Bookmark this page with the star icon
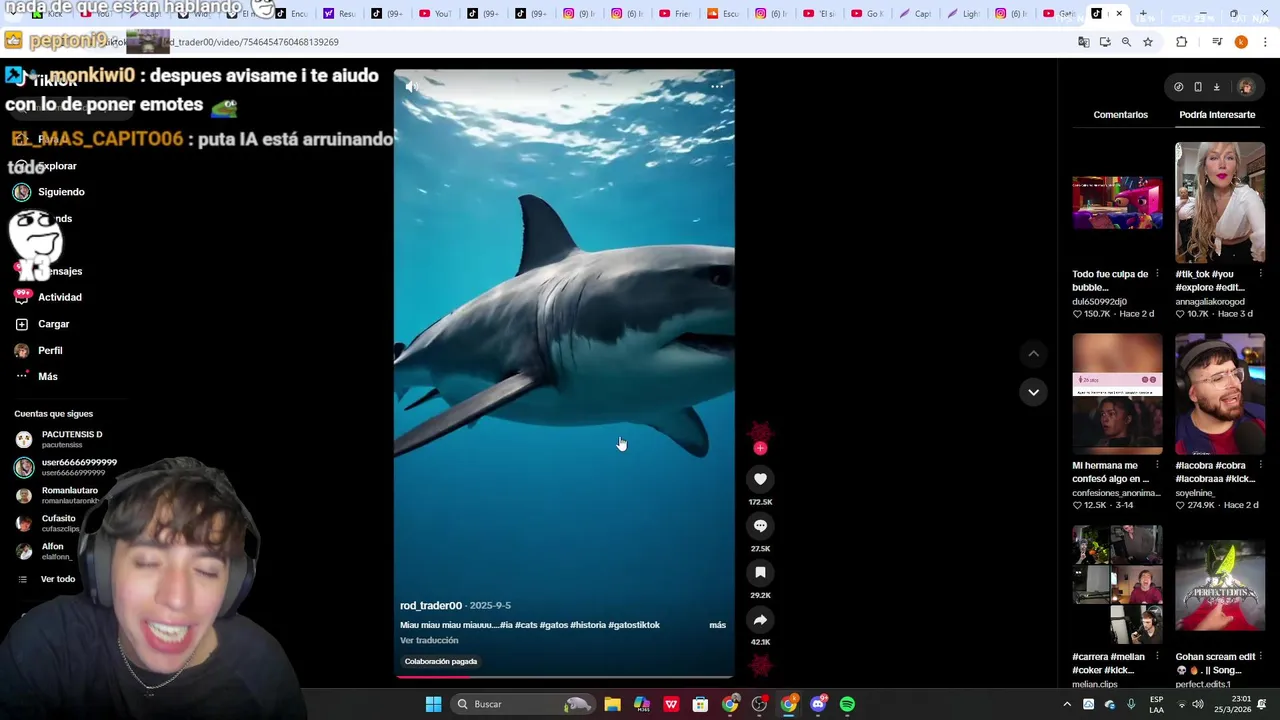Viewport: 1280px width, 720px height. (x=1148, y=42)
